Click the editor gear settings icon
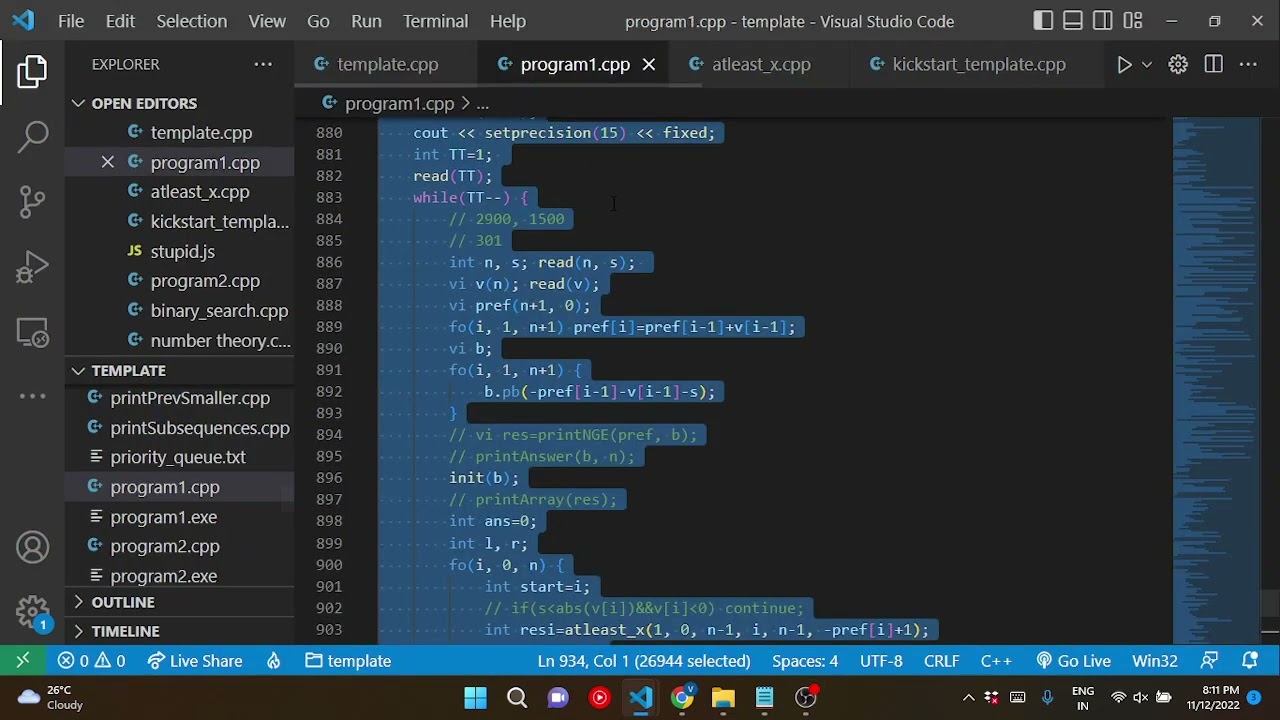Screen dimensions: 1280x720 point(1178,64)
